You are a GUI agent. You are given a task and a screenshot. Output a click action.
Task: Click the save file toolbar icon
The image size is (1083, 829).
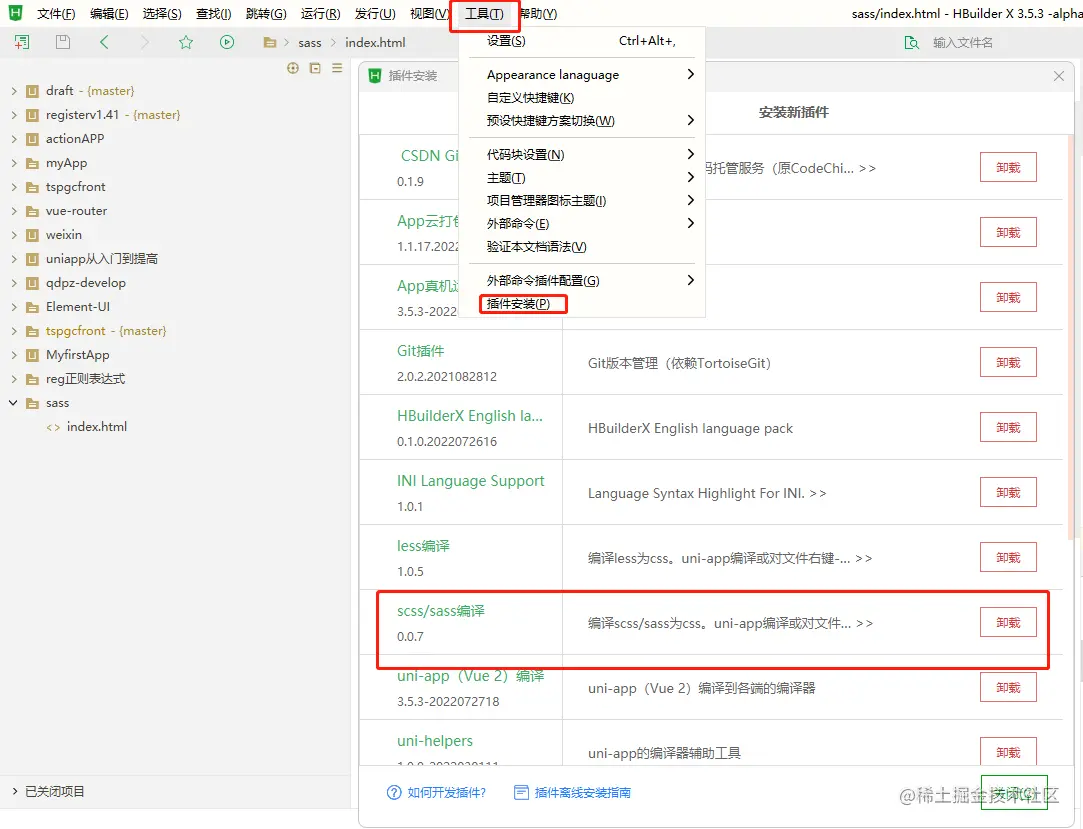63,42
